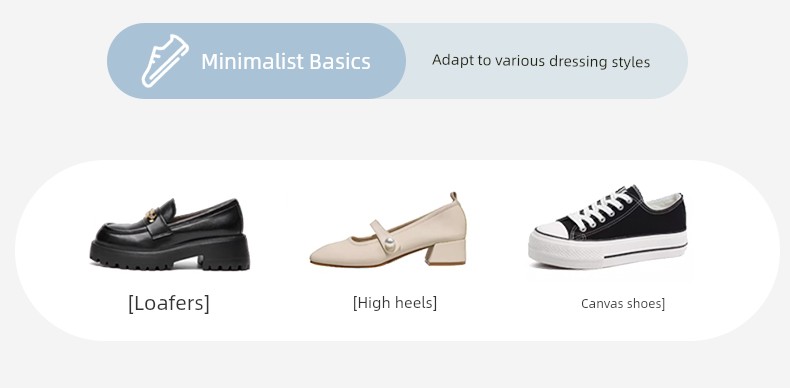Click the gold buckle on the loafer
The height and width of the screenshot is (388, 790).
pos(151,216)
